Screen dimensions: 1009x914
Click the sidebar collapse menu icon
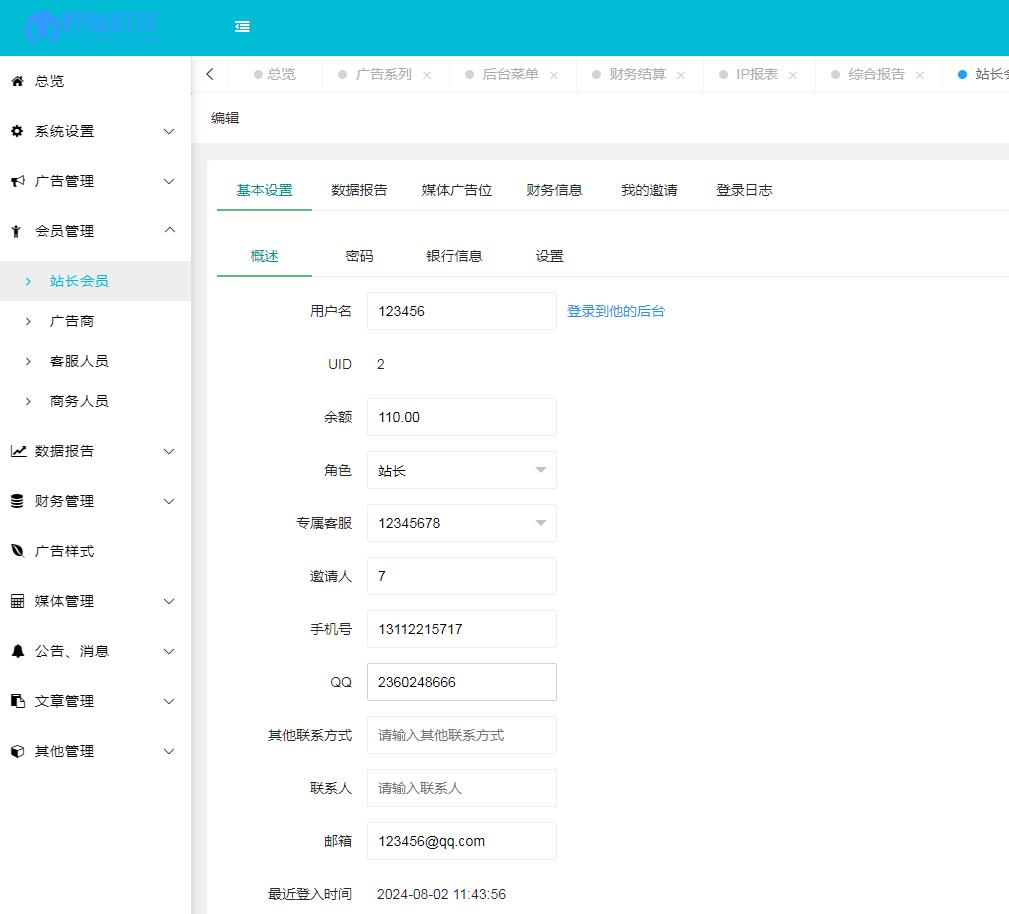242,27
